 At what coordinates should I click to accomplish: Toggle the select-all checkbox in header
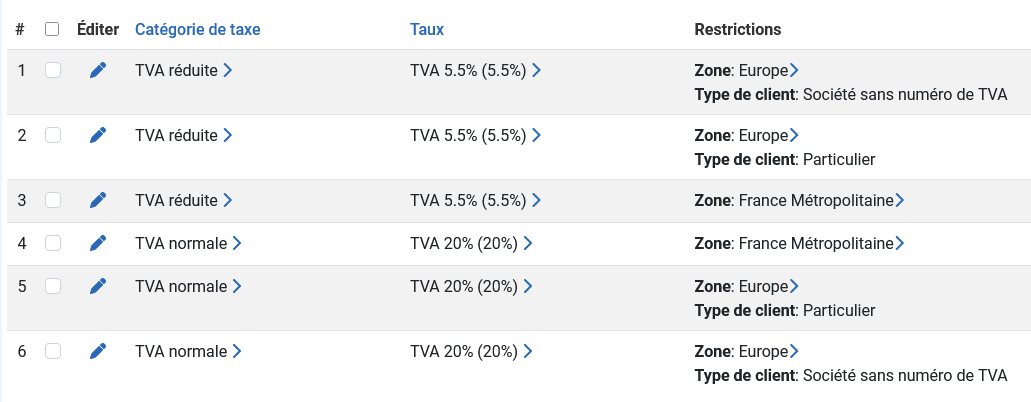[52, 29]
